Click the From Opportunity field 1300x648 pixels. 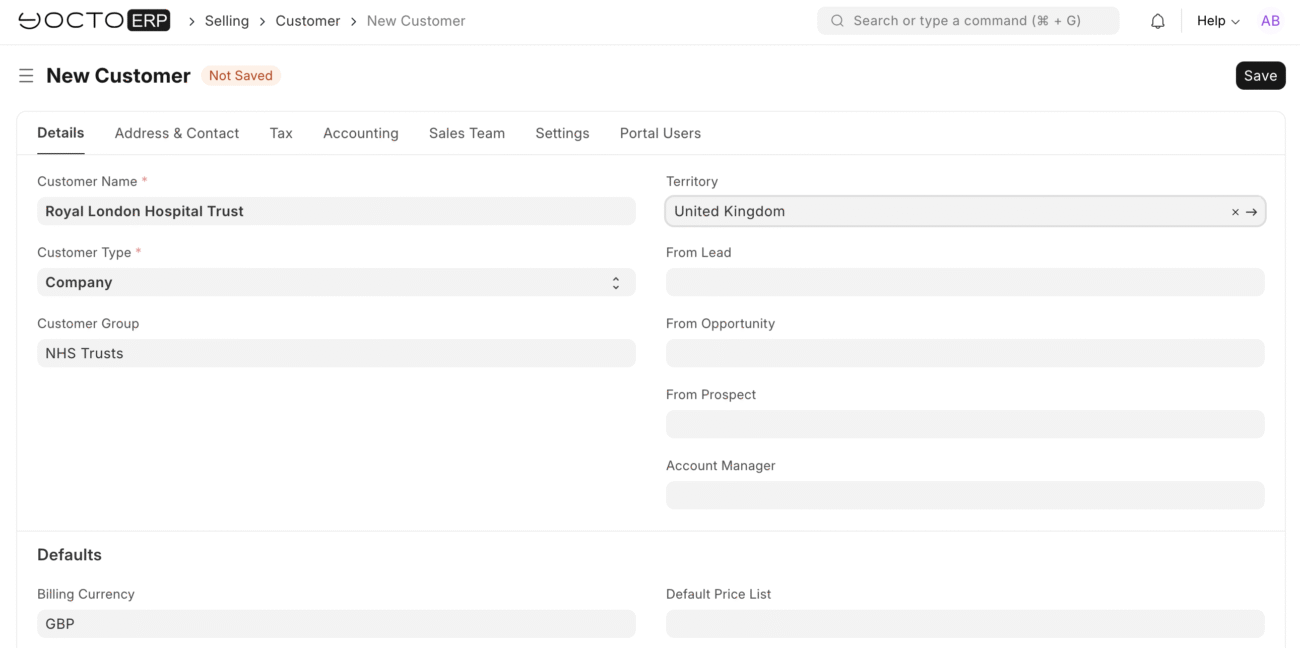[965, 353]
